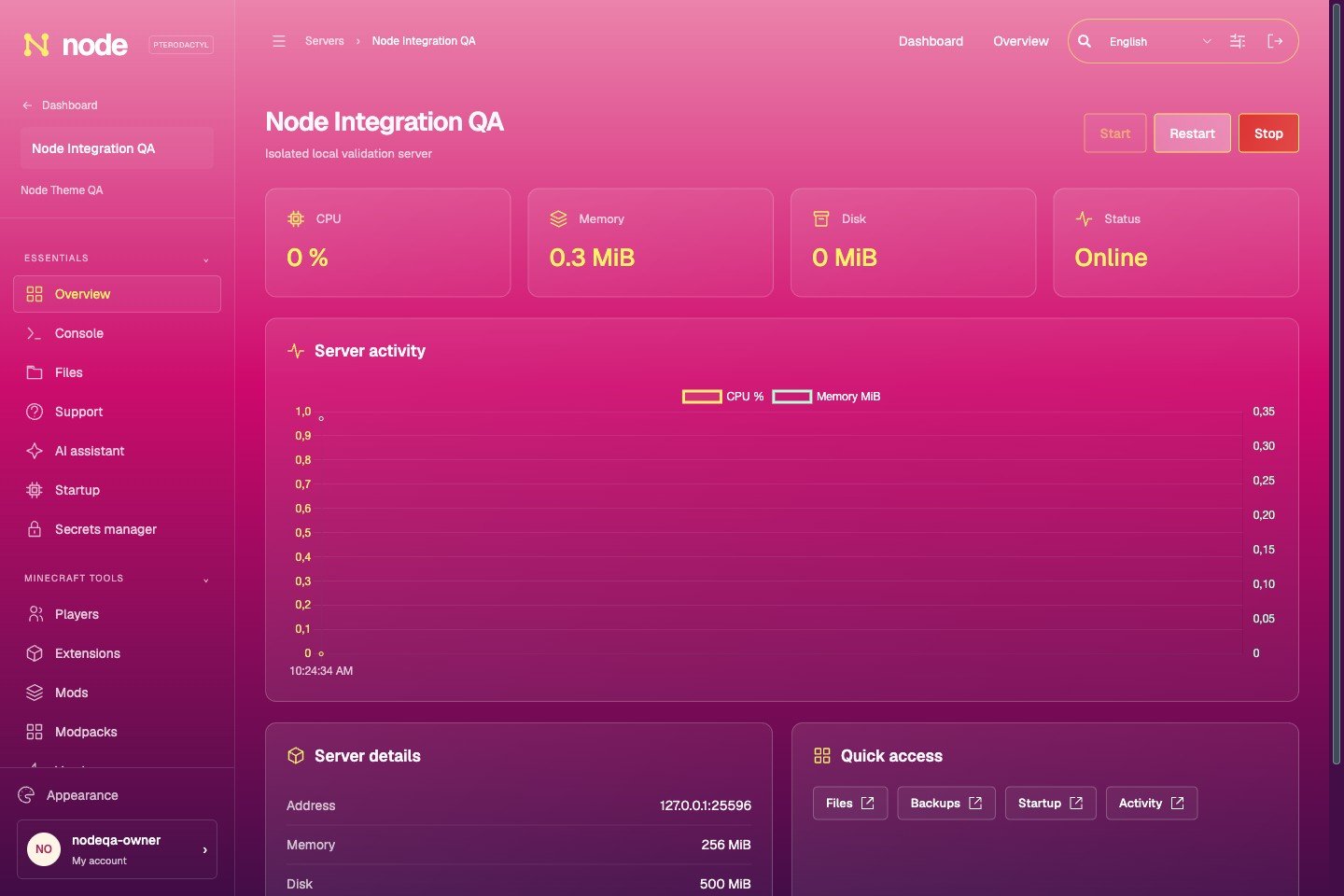Click Dashboard link in top navigation
The height and width of the screenshot is (896, 1344).
[931, 41]
